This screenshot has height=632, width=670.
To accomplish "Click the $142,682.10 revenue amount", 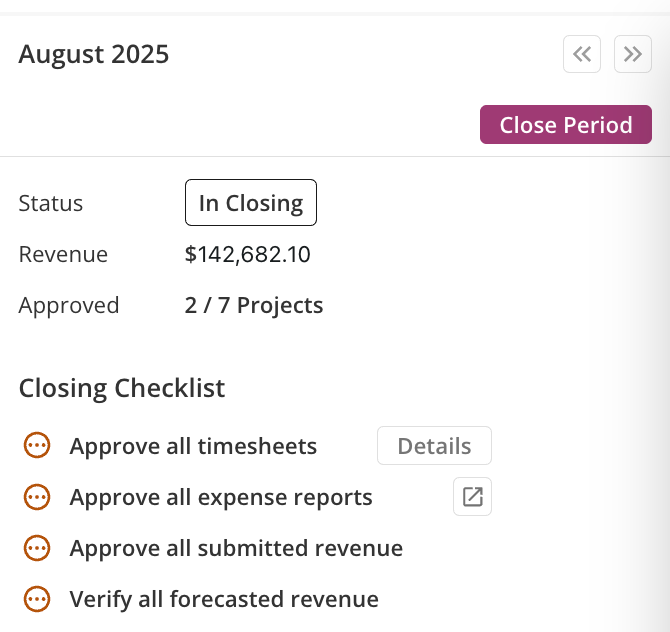I will pos(247,254).
